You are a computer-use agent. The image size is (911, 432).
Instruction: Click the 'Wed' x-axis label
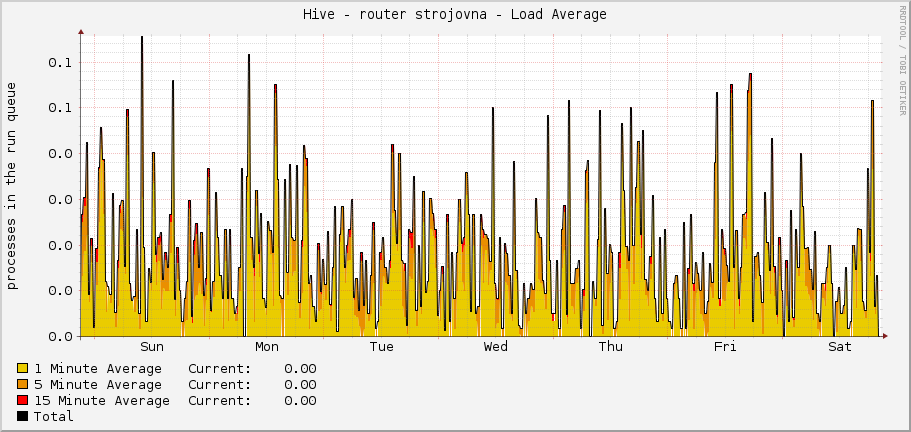496,347
